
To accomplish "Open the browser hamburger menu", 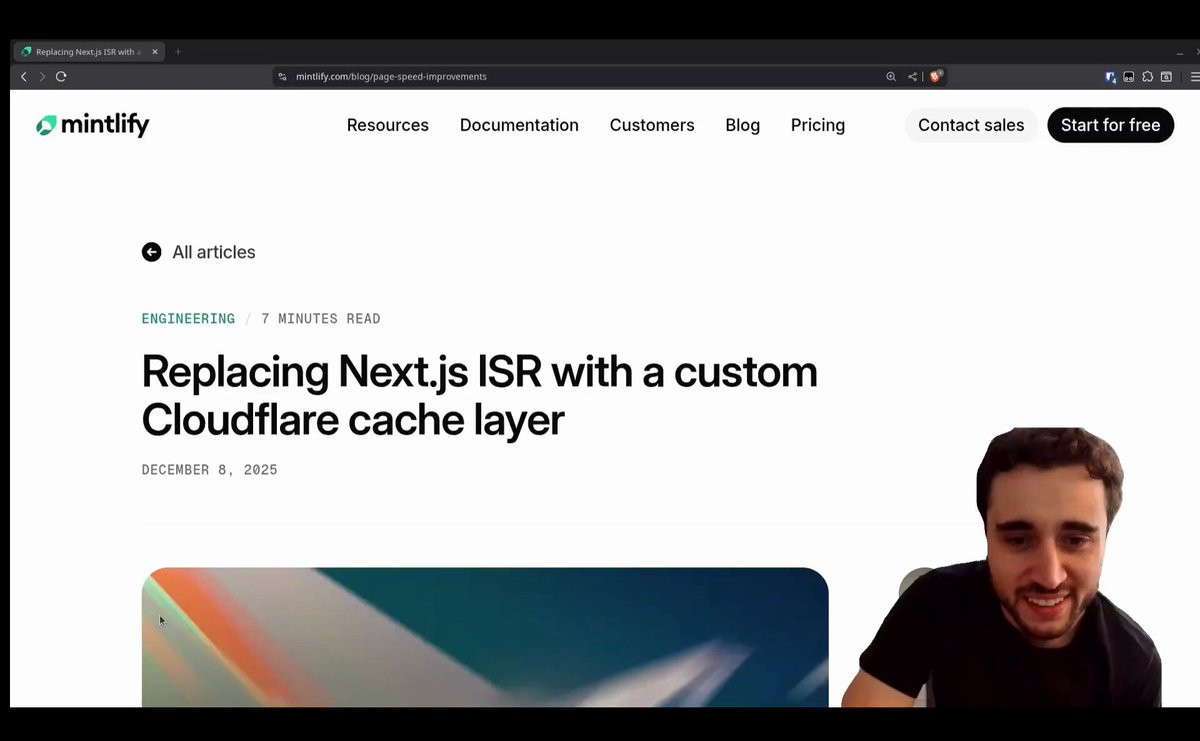I will click(1194, 76).
